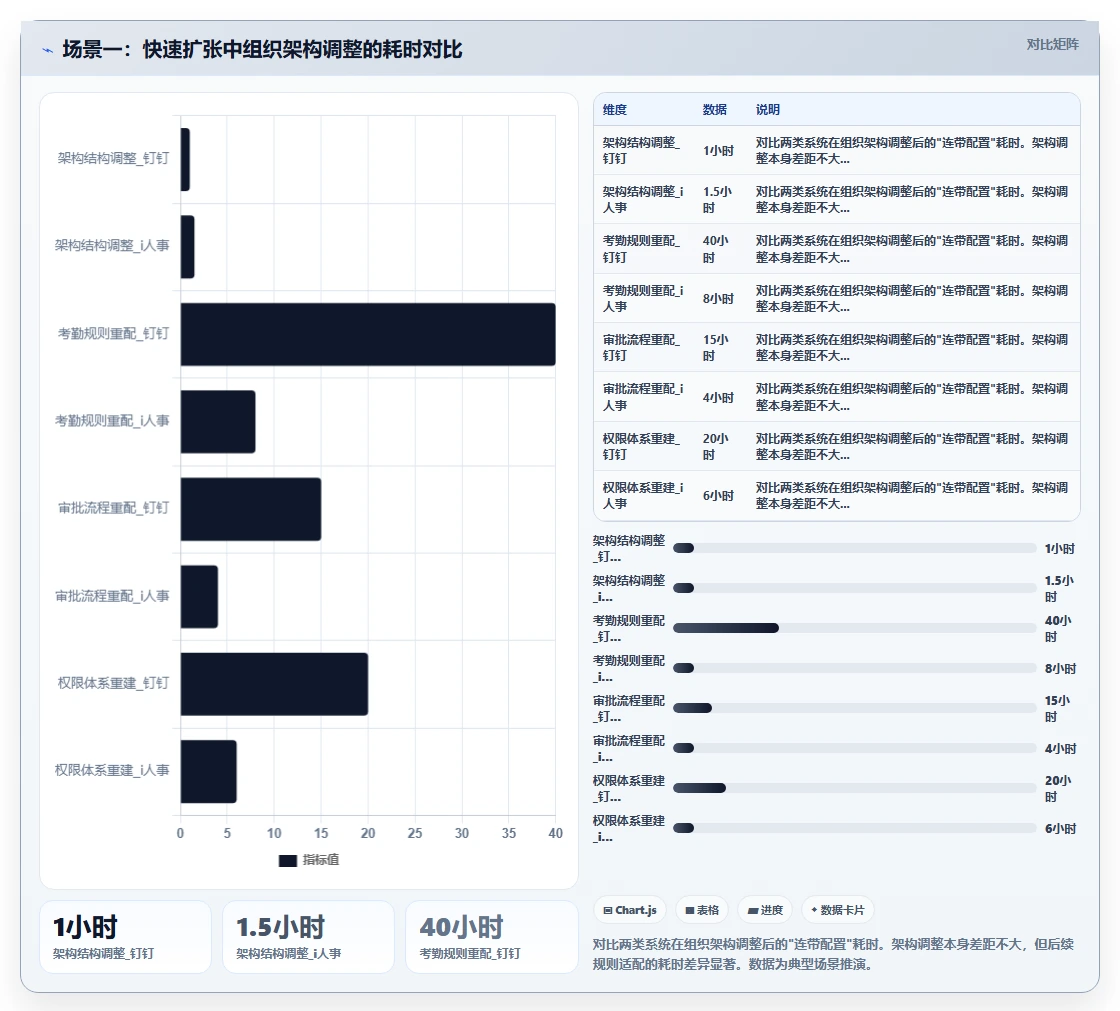Click the 15小时 progress bar
1120x1011 pixels.
(x=854, y=708)
